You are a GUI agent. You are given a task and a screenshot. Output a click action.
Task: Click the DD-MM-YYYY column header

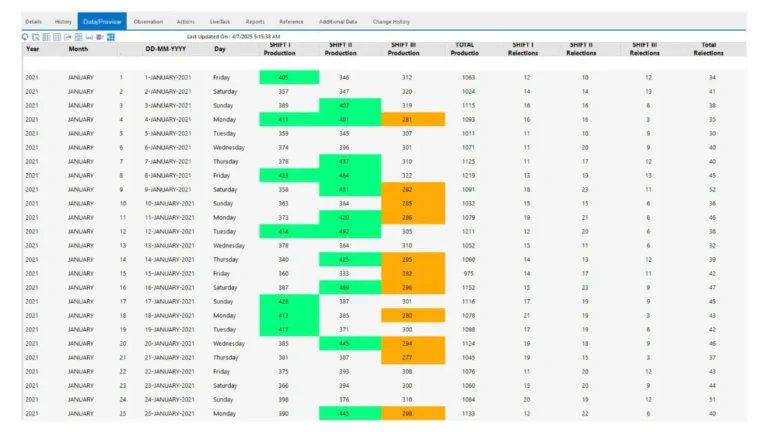pyautogui.click(x=166, y=49)
